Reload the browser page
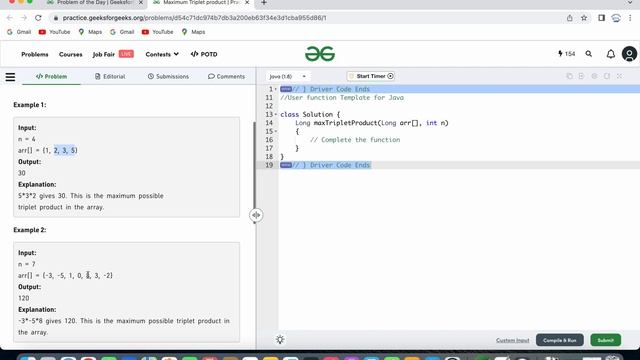Screen dimensions: 640x360 [38, 18]
